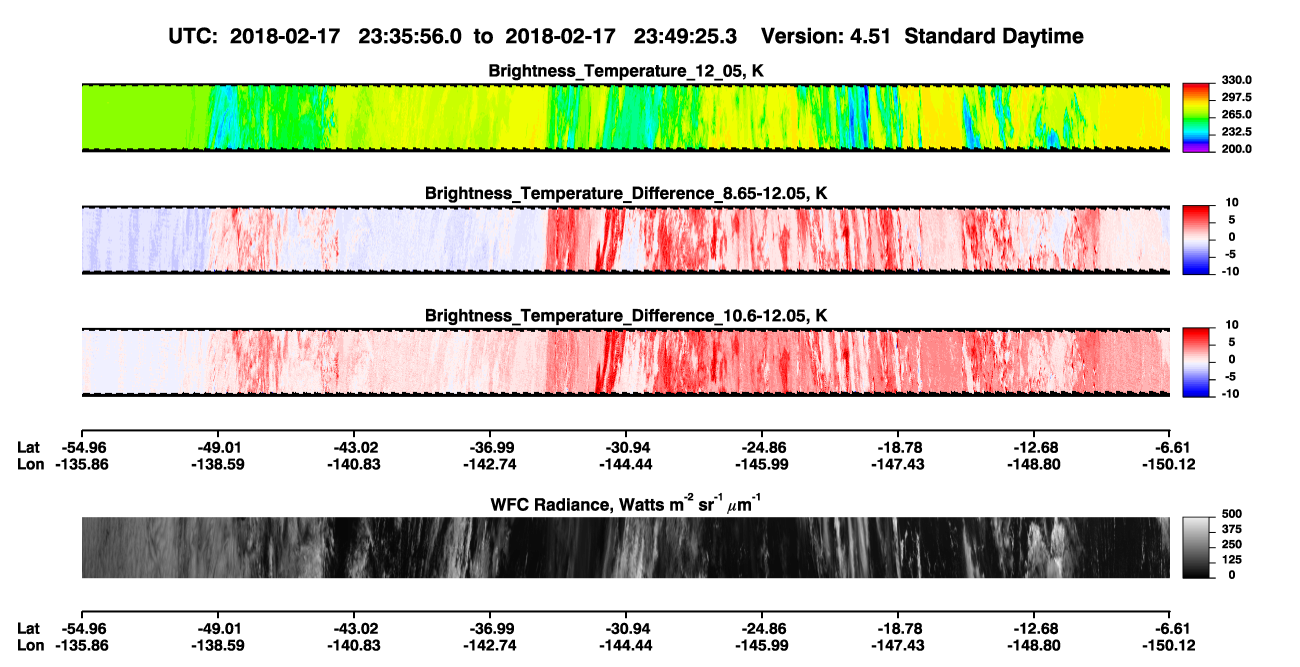Click longitude '-150.12' on the axis below WFC panel
The image size is (1300, 667).
pos(1170,645)
